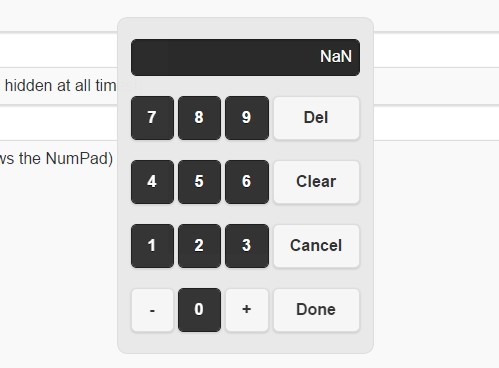499x368 pixels.
Task: Click the minus sign key
Action: coord(152,310)
